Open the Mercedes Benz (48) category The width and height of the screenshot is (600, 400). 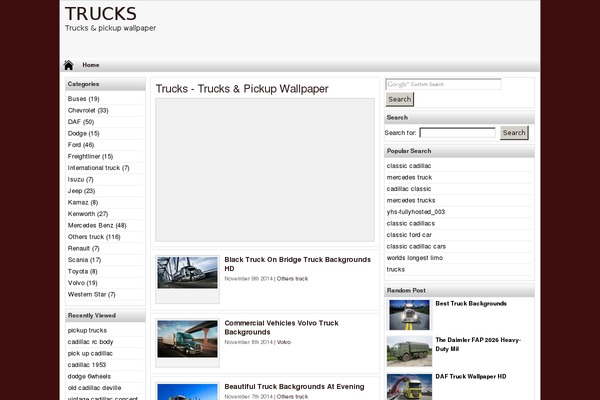[97, 225]
